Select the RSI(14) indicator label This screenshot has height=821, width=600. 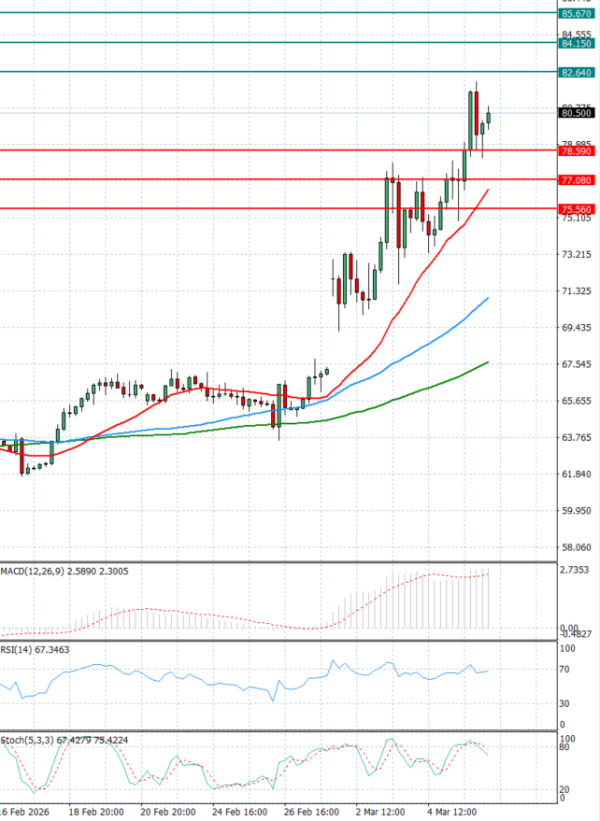pos(20,650)
